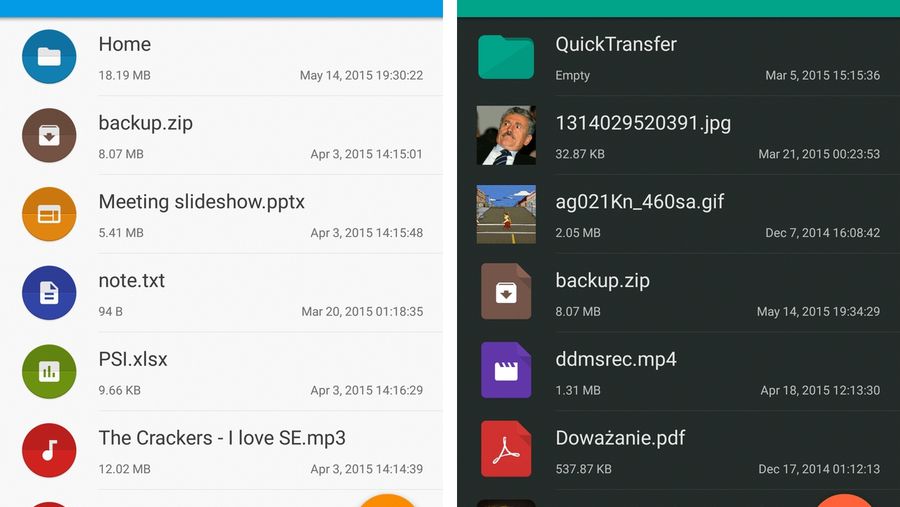Tap the blue document icon for note.txt
This screenshot has height=507, width=900.
click(49, 293)
